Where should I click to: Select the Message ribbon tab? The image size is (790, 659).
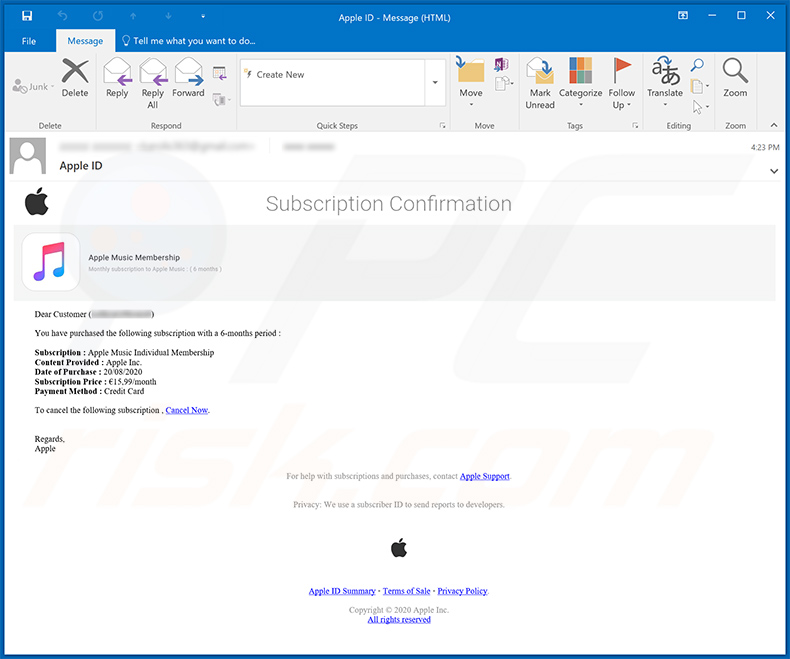pos(85,41)
